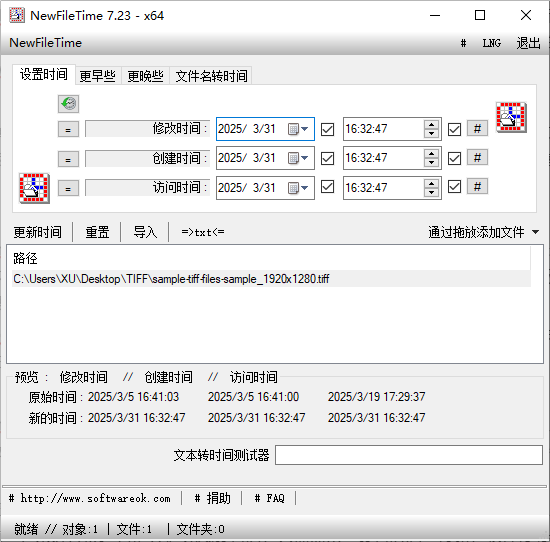
Task: Click the = button for 修改时间
Action: (68, 129)
